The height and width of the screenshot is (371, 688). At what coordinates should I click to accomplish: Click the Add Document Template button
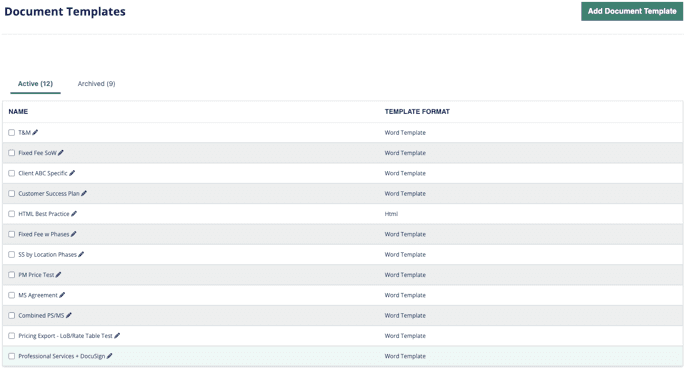point(632,11)
